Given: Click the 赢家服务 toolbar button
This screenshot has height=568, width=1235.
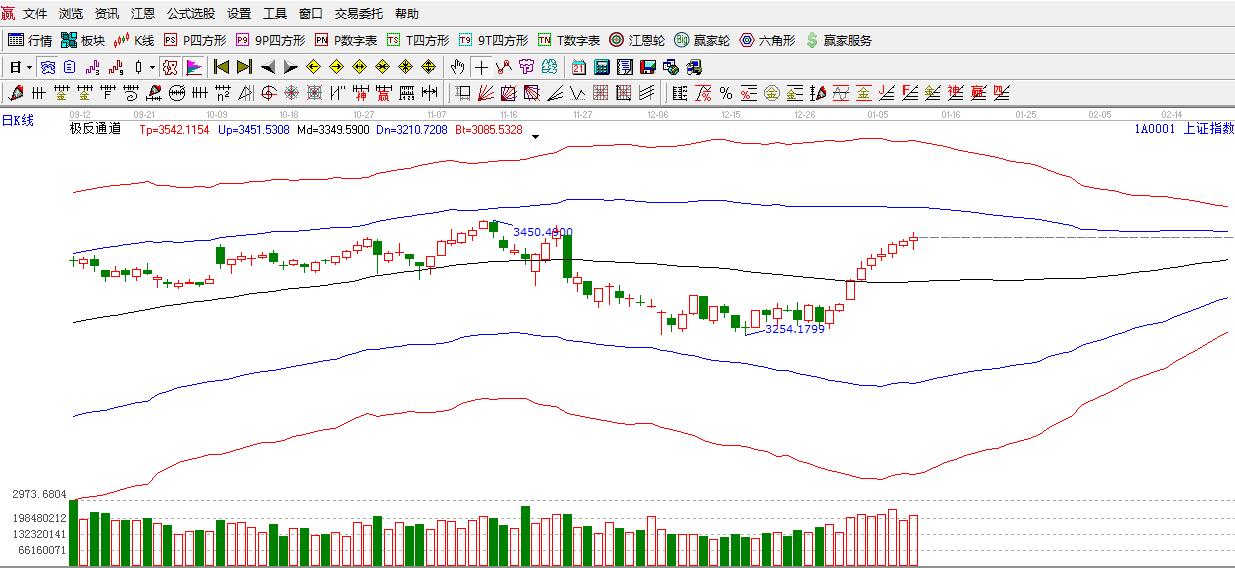Looking at the screenshot, I should 838,40.
